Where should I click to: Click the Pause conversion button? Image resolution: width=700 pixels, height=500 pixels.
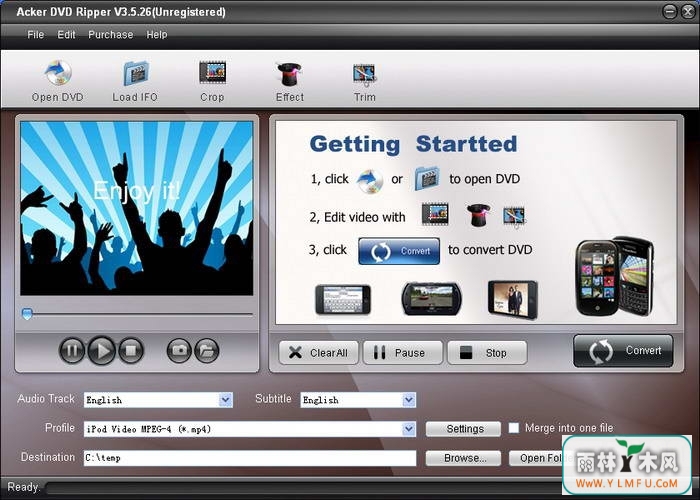click(x=403, y=353)
